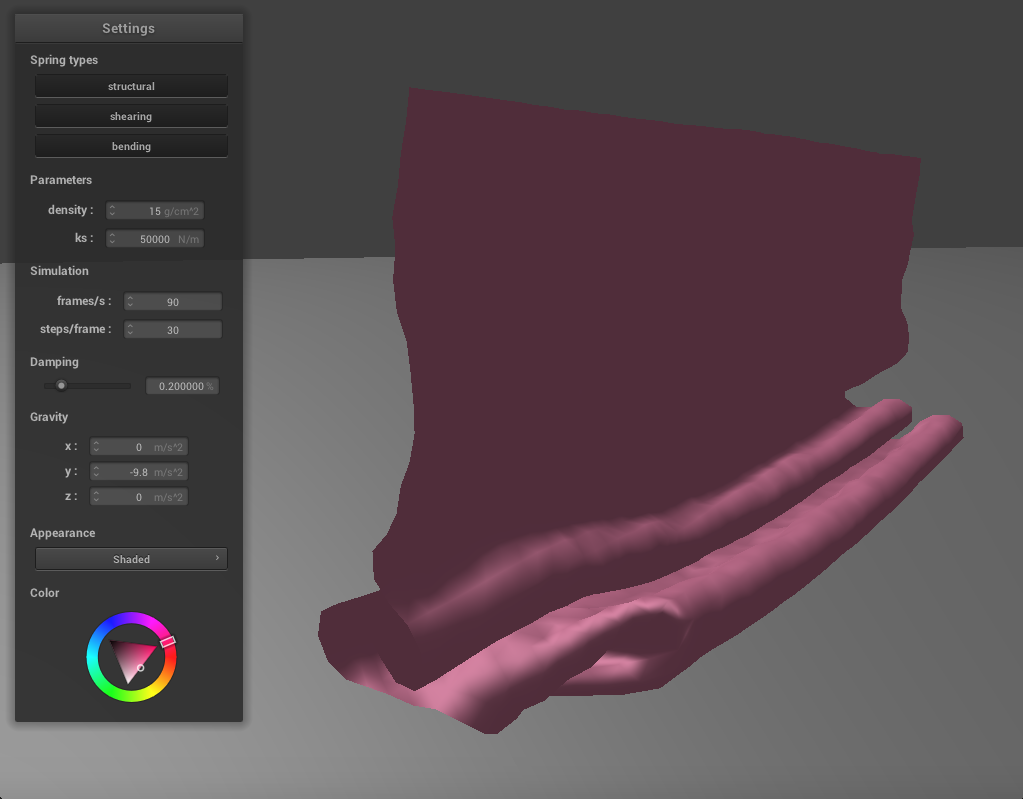Click the damping slider handle
The width and height of the screenshot is (1023, 799).
(x=61, y=385)
